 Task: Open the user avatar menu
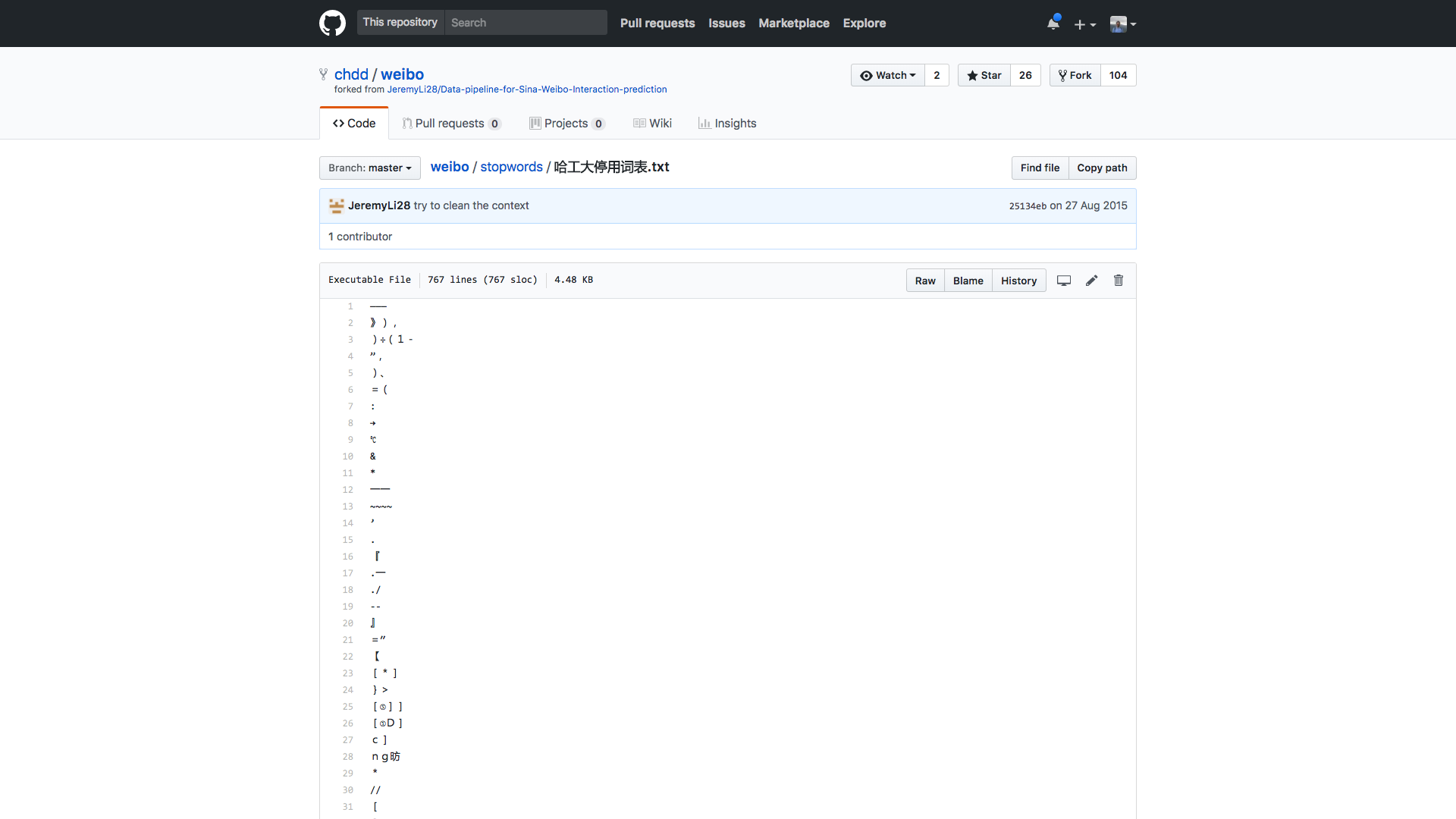point(1122,24)
